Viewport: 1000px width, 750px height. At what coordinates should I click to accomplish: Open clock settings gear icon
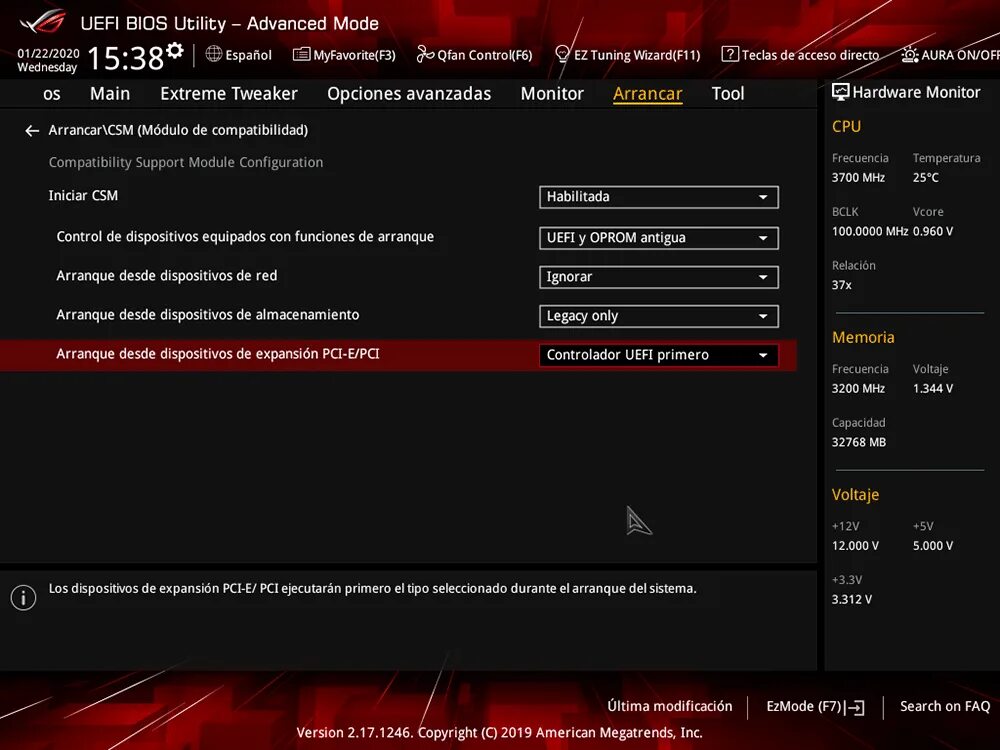(x=175, y=50)
